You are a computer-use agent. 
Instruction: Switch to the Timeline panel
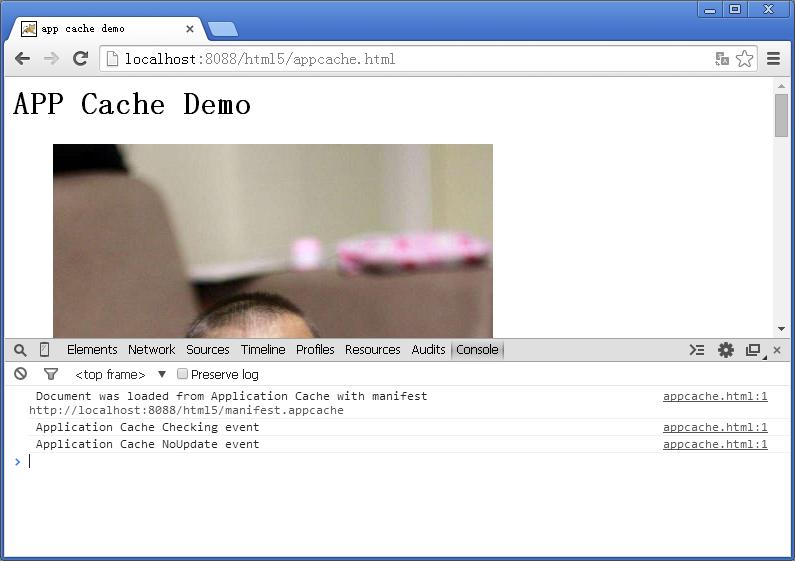tap(263, 349)
